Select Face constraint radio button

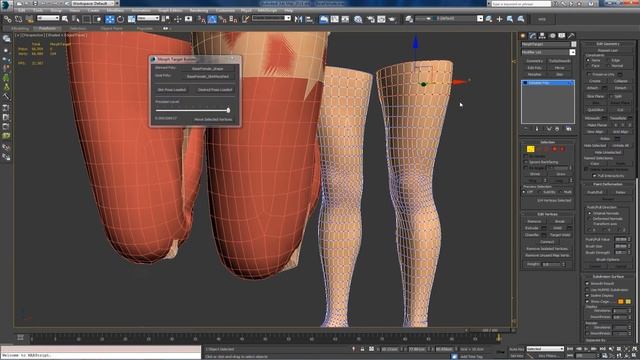pyautogui.click(x=588, y=66)
